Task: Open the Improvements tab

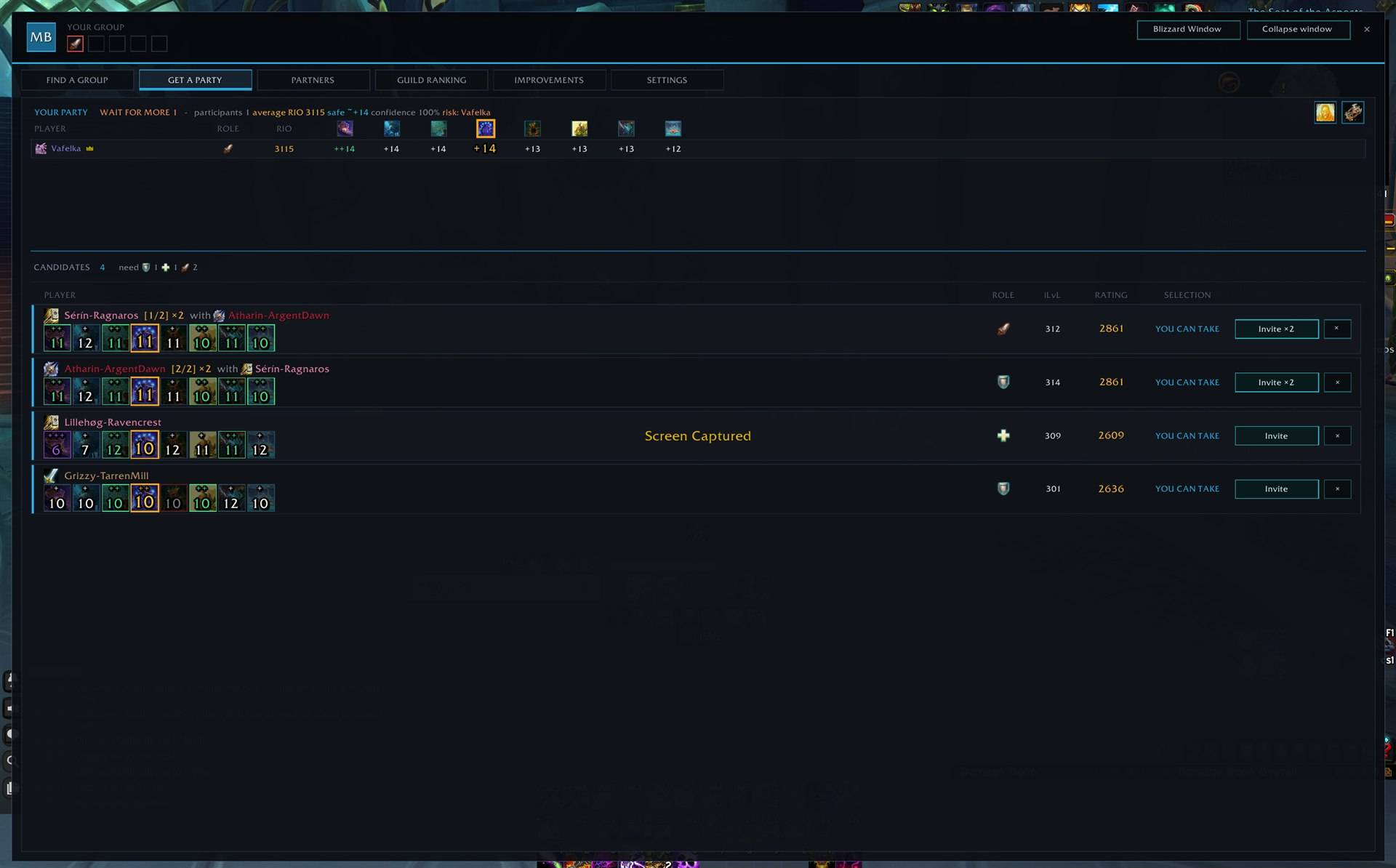Action: point(549,80)
